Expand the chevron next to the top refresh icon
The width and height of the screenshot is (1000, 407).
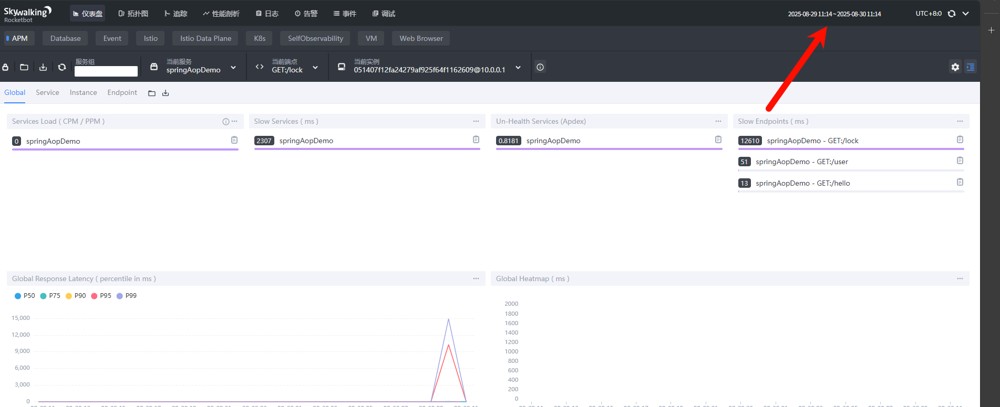[x=966, y=13]
